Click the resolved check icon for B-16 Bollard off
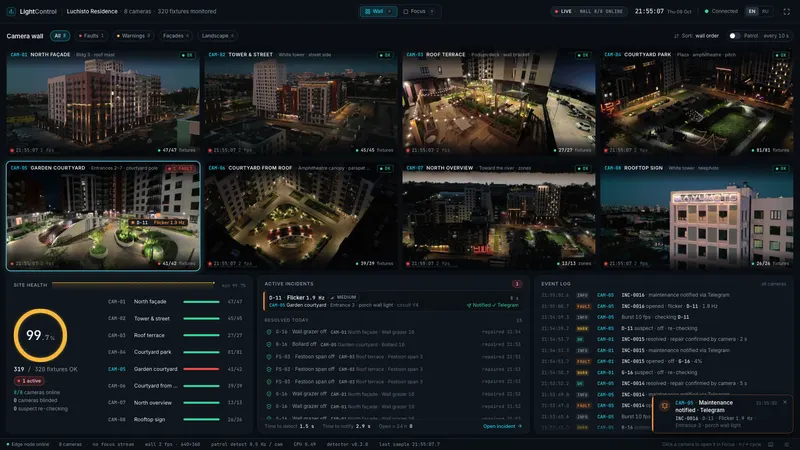This screenshot has width=800, height=450. click(269, 344)
